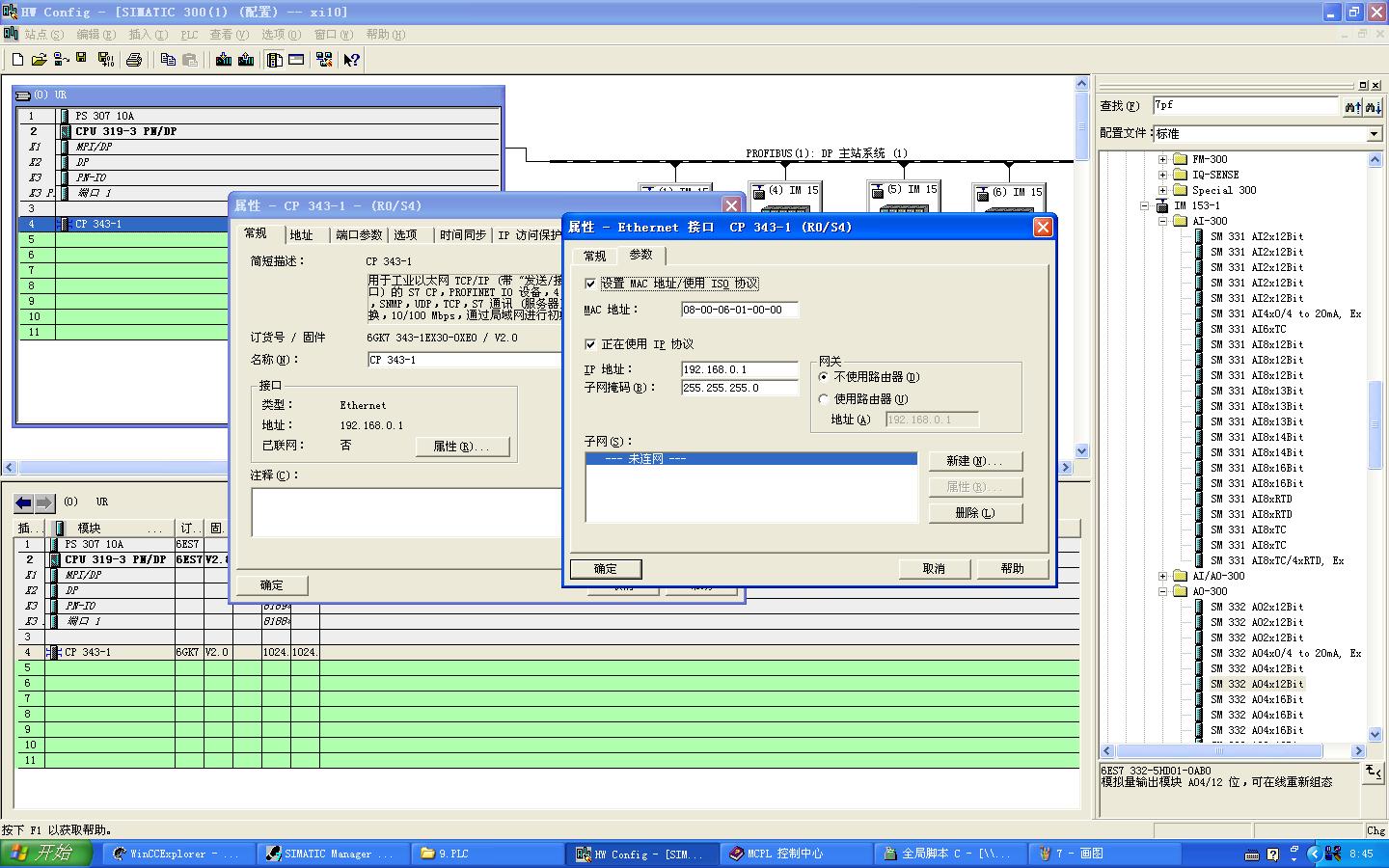Expand the AI/AO-300 catalog folder
Viewport: 1389px width, 868px height.
pyautogui.click(x=1162, y=577)
